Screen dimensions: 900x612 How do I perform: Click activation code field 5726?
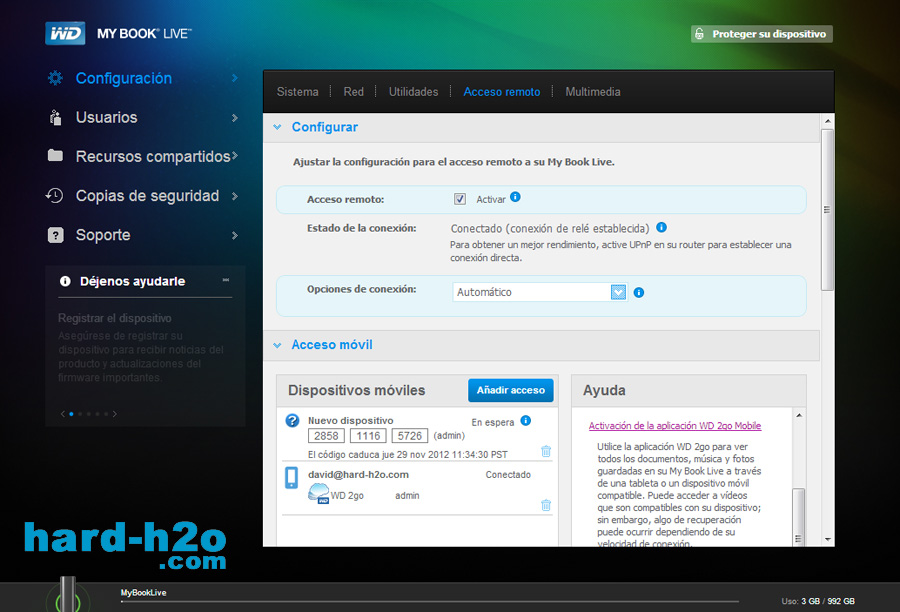[x=410, y=436]
